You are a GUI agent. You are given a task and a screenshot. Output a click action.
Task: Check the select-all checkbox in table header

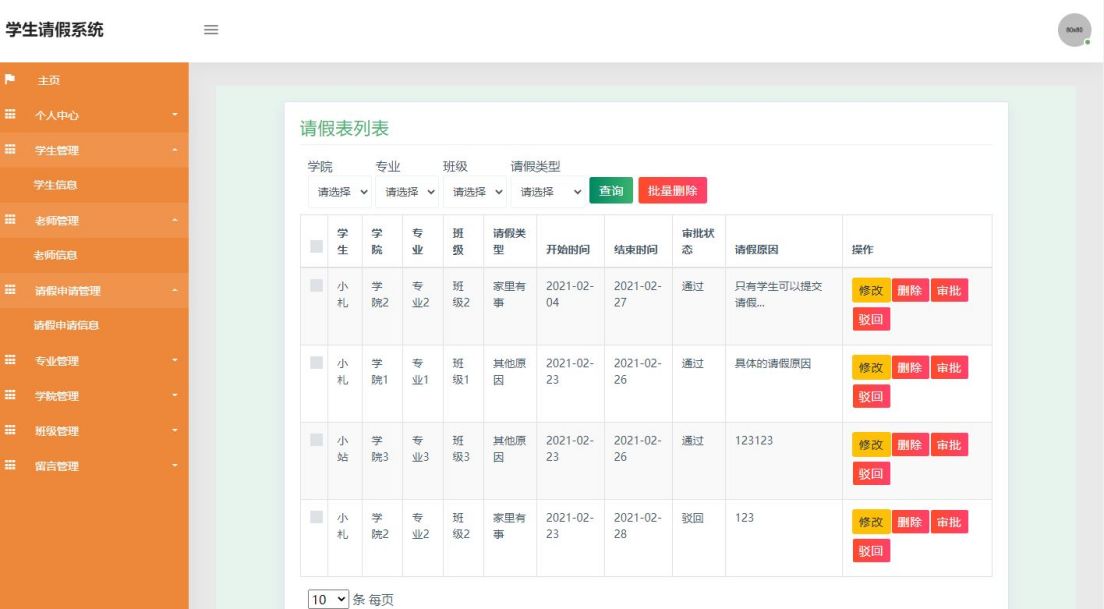[x=316, y=246]
